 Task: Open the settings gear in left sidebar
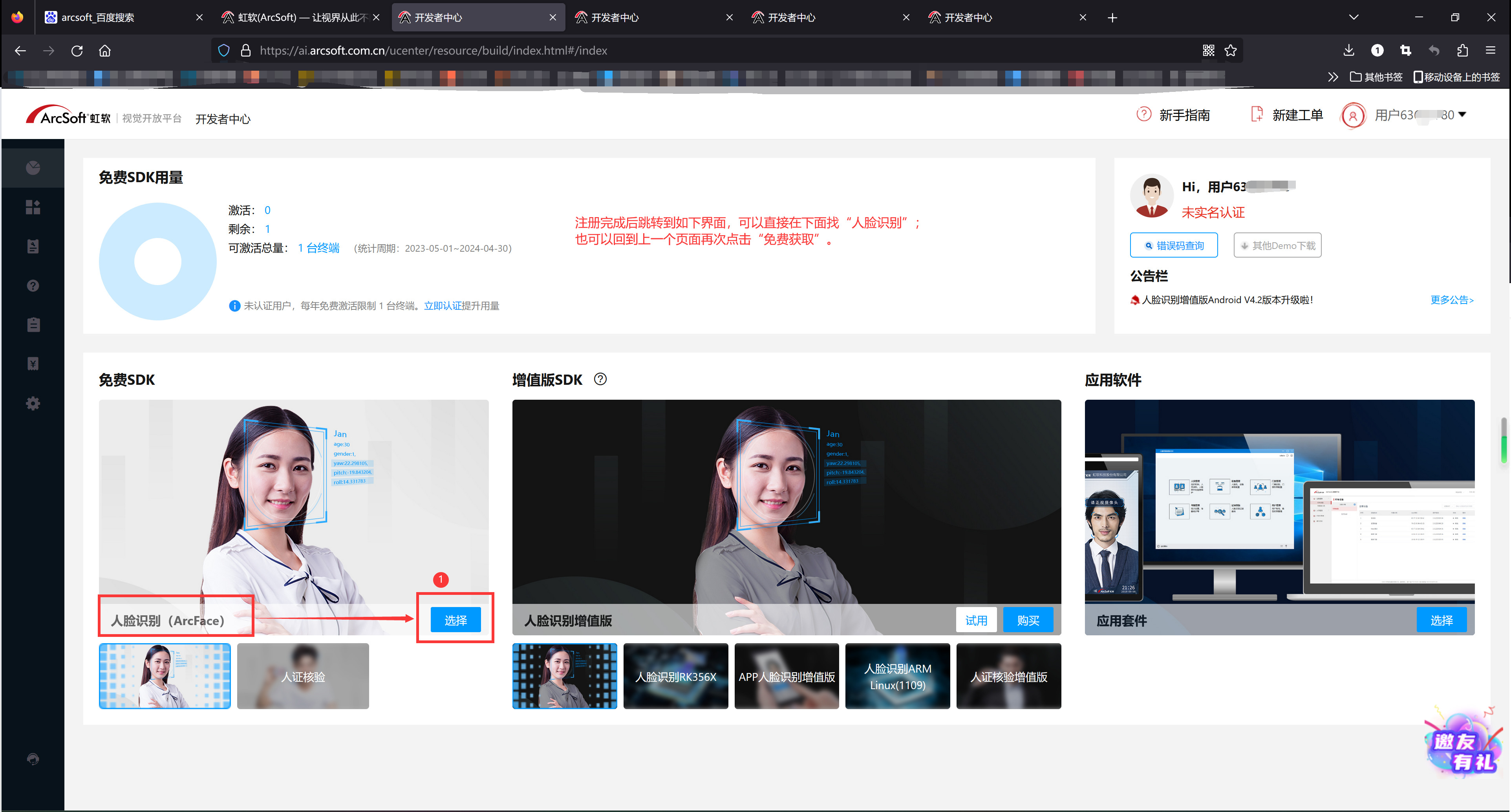(33, 404)
